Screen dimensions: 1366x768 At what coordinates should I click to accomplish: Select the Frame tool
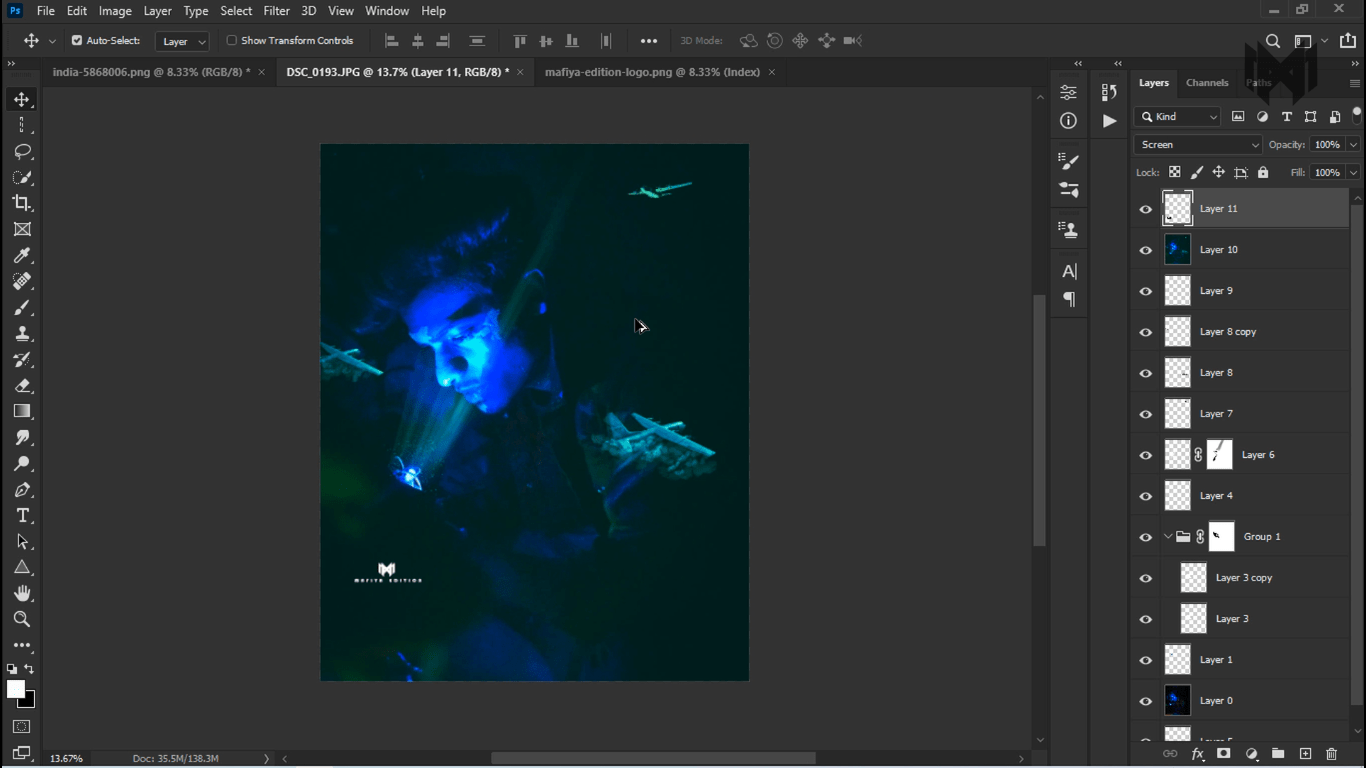tap(22, 229)
